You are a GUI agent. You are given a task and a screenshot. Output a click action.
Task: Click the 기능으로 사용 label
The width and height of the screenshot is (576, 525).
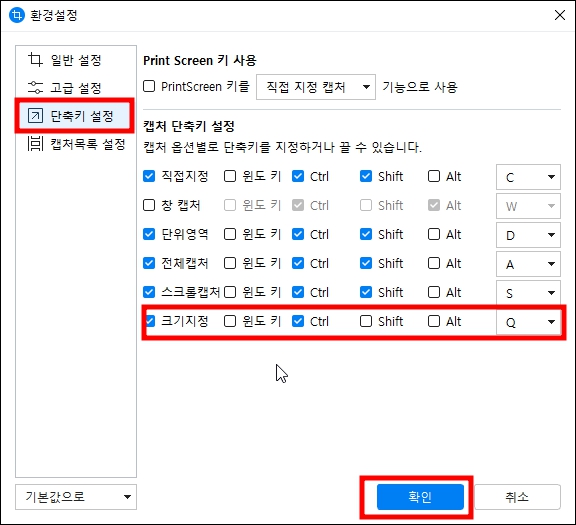(420, 87)
